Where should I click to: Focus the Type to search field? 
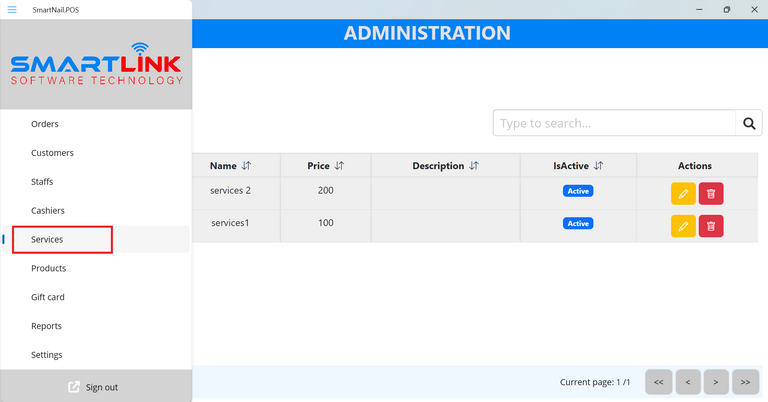tap(613, 123)
